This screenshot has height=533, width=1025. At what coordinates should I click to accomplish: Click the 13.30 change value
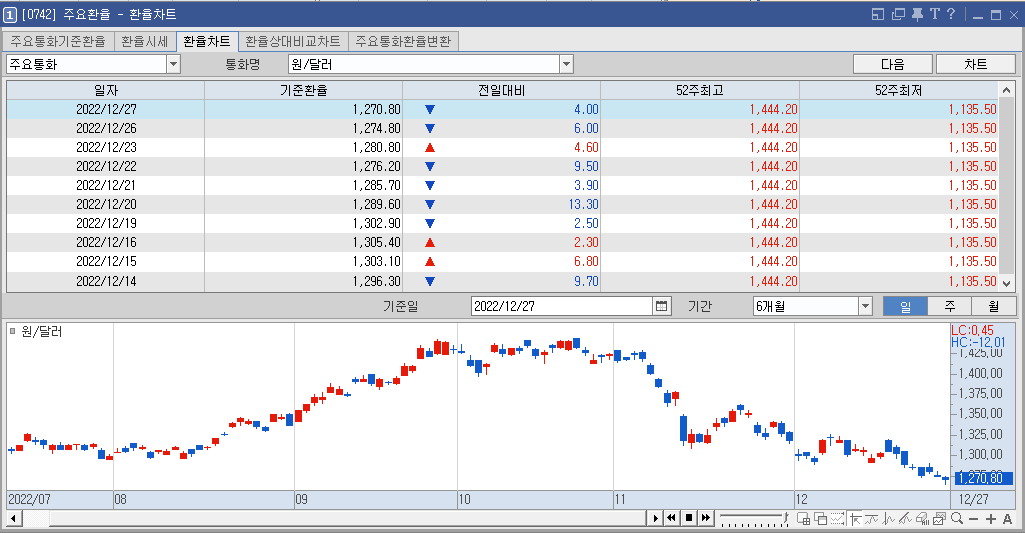(583, 204)
